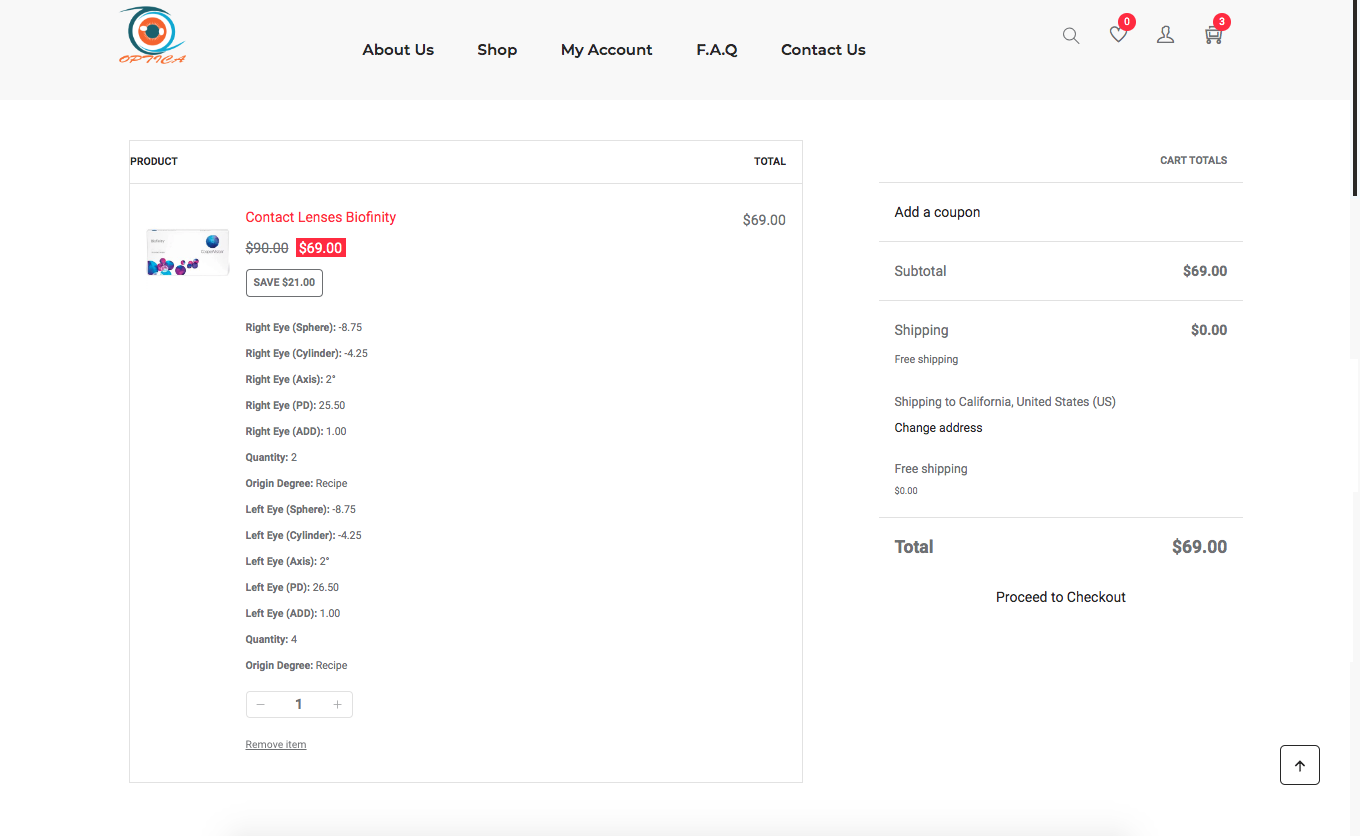
Task: Expand the Add a coupon section
Action: 937,212
